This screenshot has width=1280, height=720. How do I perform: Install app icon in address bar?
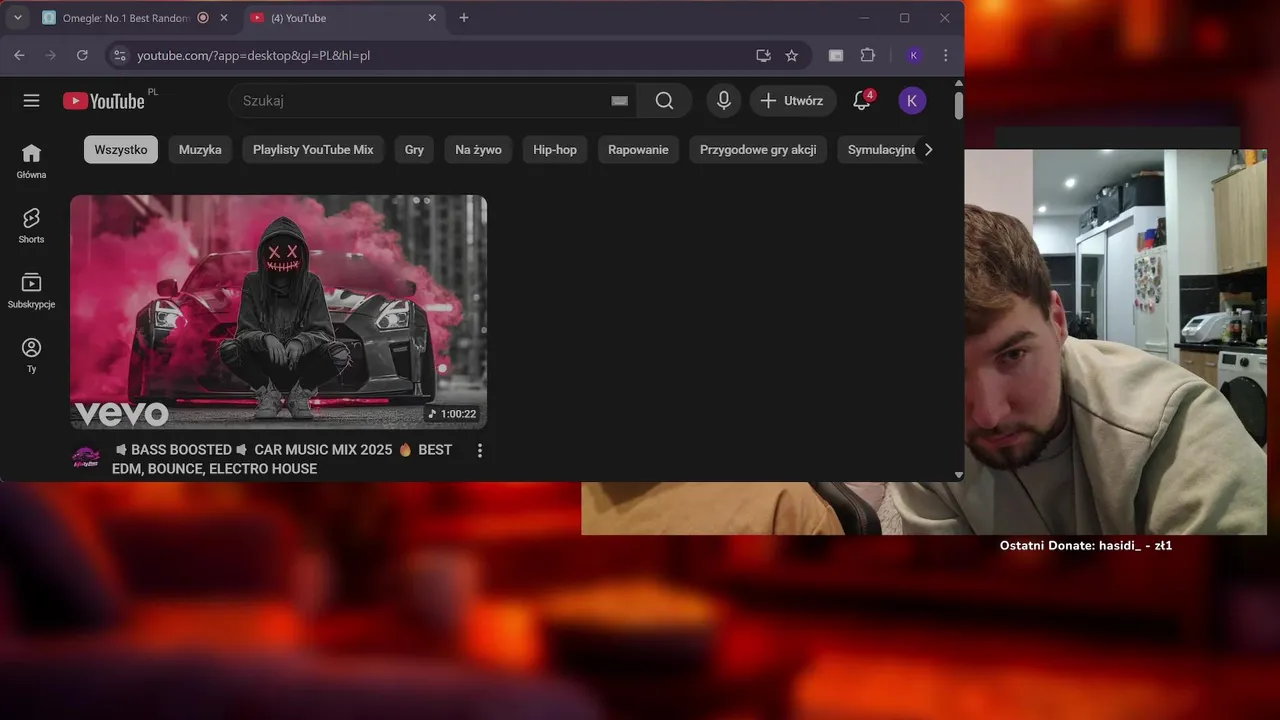tap(763, 56)
